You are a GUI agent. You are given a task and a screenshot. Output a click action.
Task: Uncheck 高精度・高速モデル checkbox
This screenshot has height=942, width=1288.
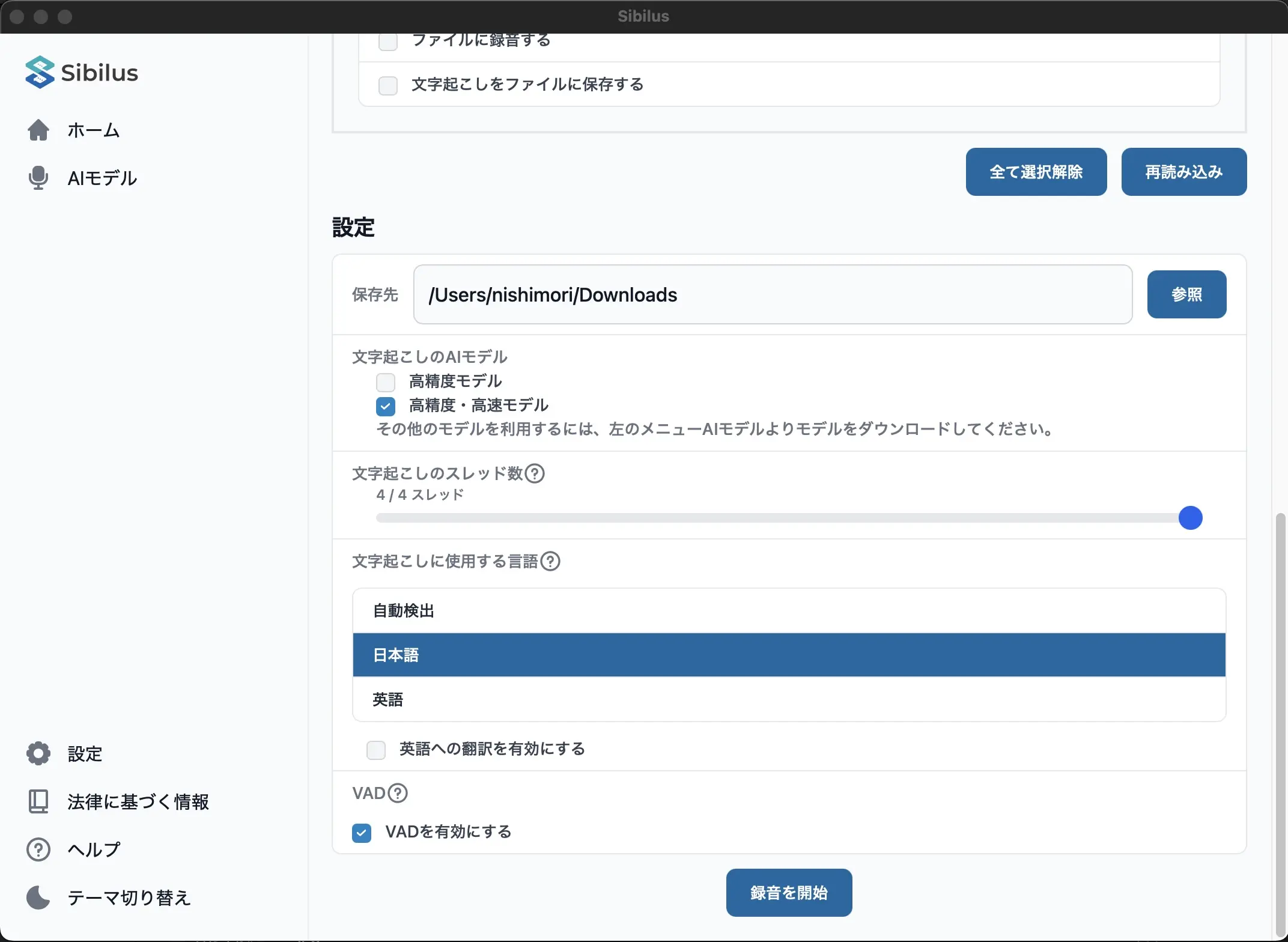click(386, 406)
